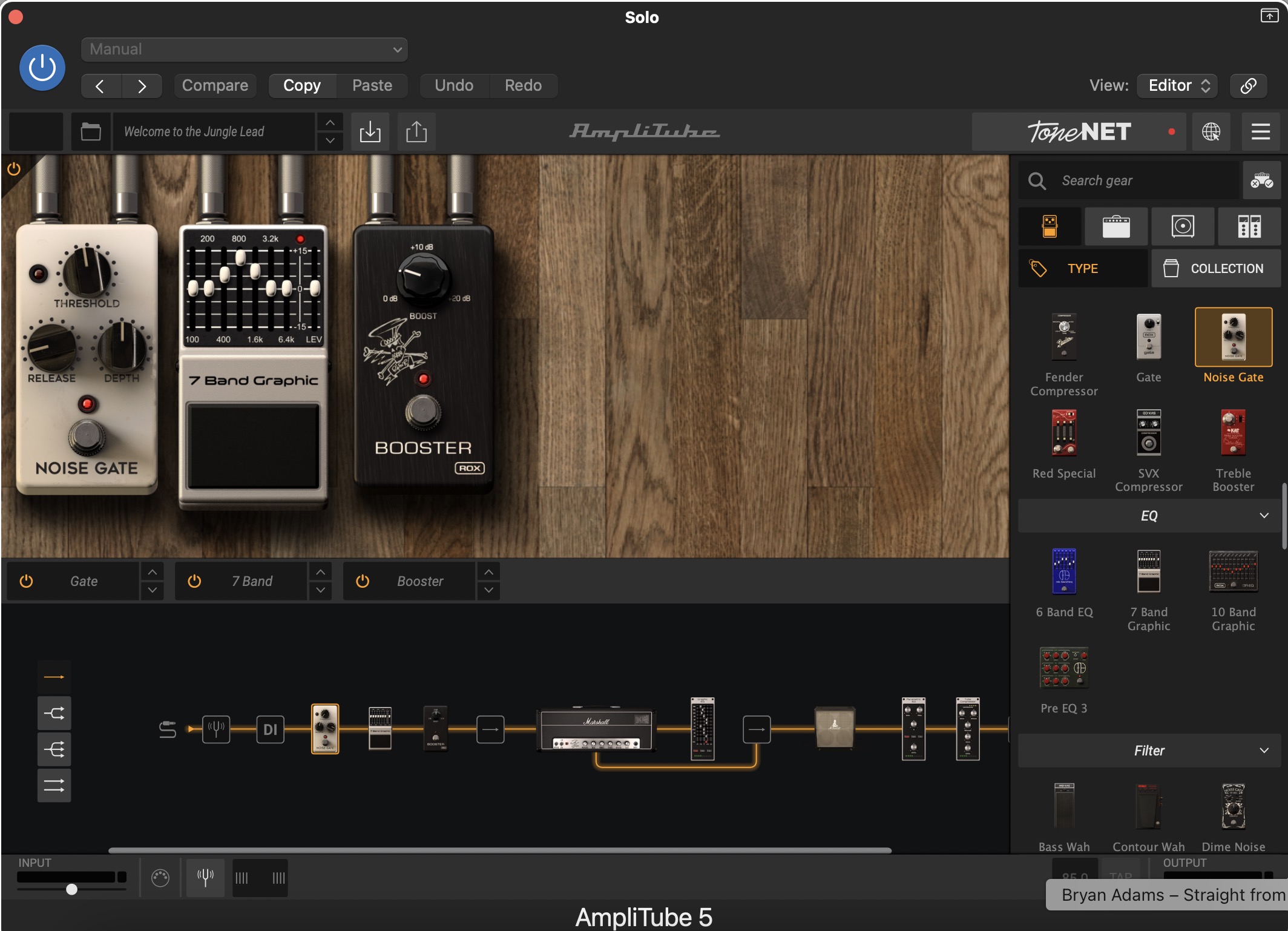Image resolution: width=1288 pixels, height=931 pixels.
Task: Toggle the plugin power bypass button
Action: click(42, 68)
